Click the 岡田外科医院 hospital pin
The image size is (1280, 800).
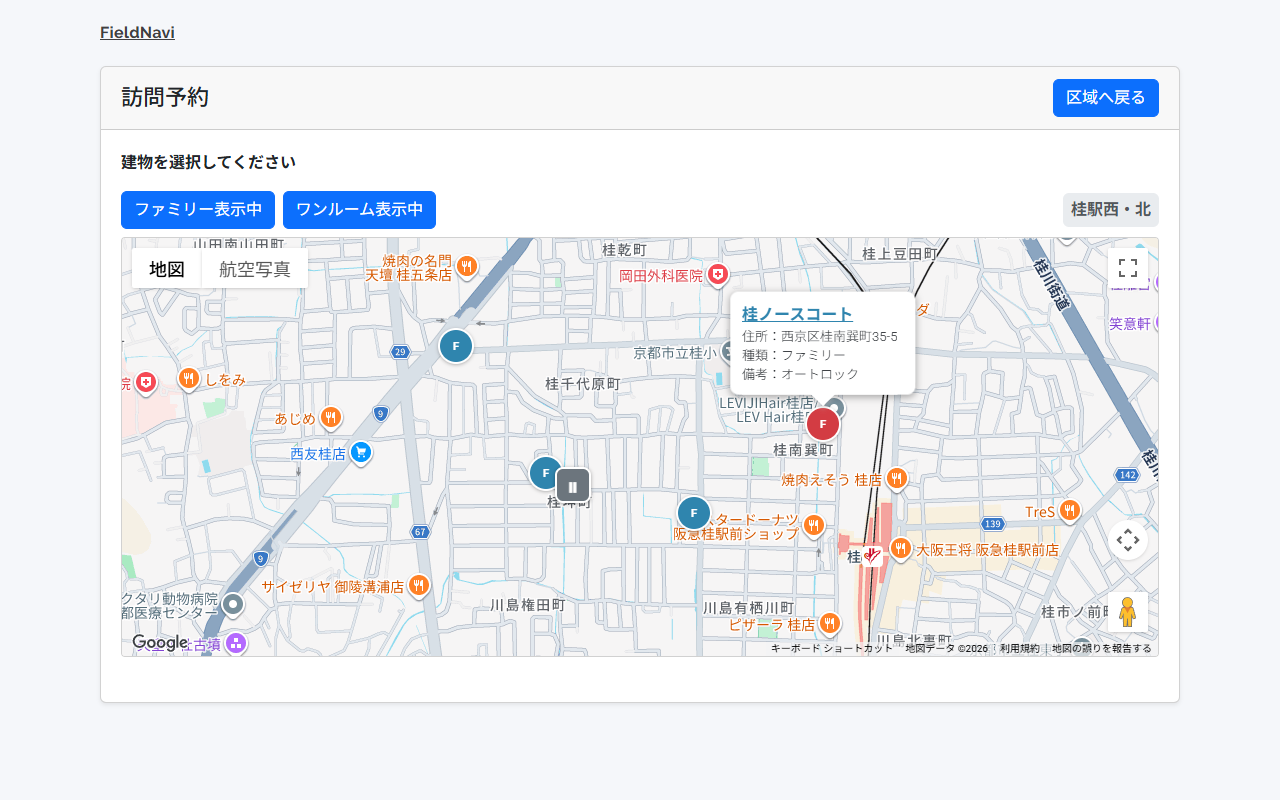click(717, 274)
